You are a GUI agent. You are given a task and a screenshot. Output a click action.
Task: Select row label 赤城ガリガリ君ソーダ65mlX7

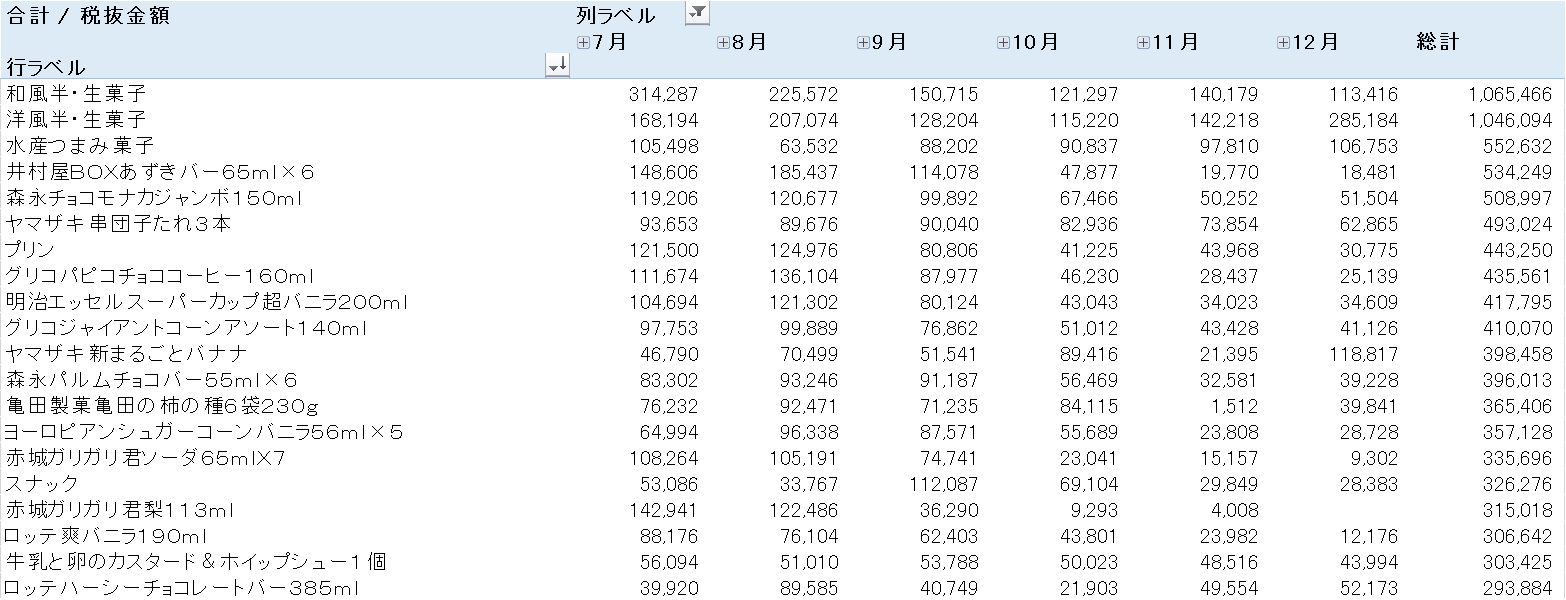[x=146, y=458]
